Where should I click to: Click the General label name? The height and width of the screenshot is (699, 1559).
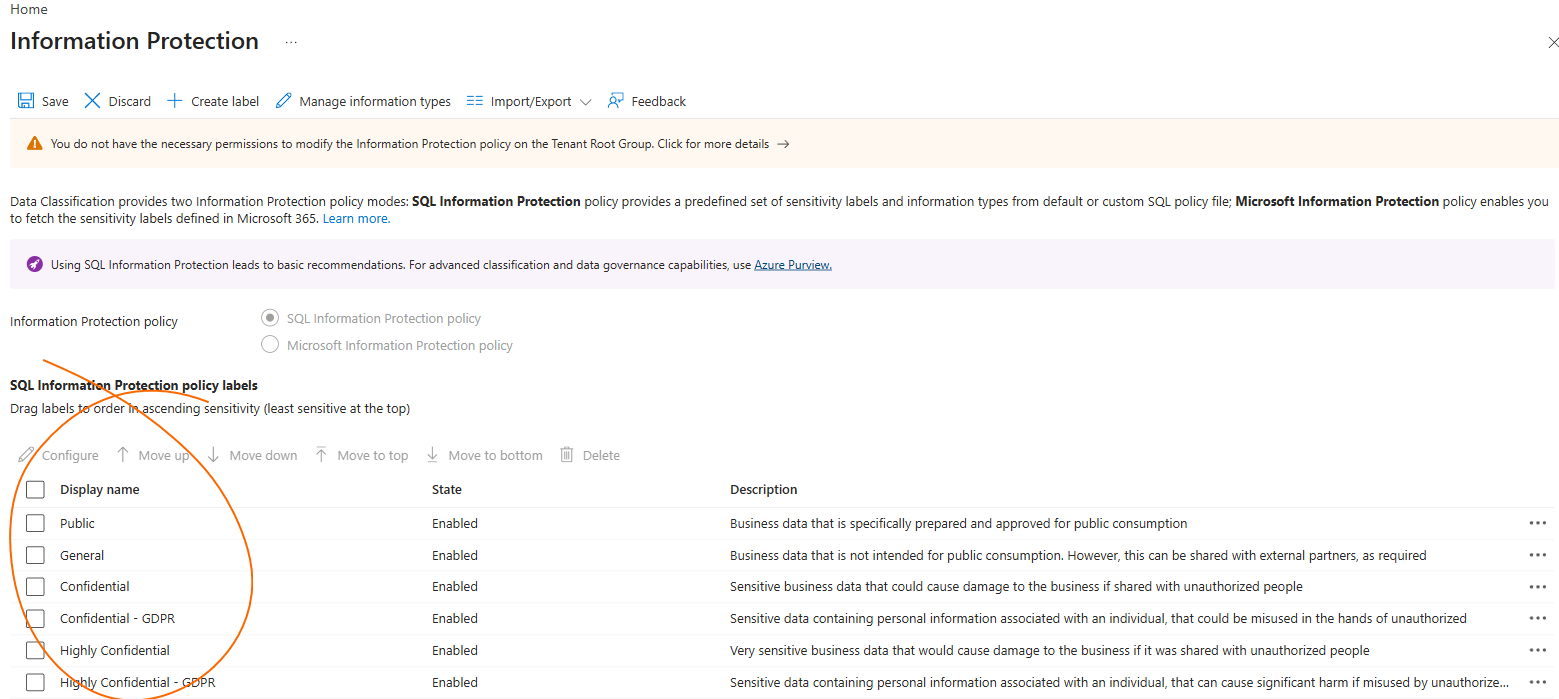[x=82, y=555]
